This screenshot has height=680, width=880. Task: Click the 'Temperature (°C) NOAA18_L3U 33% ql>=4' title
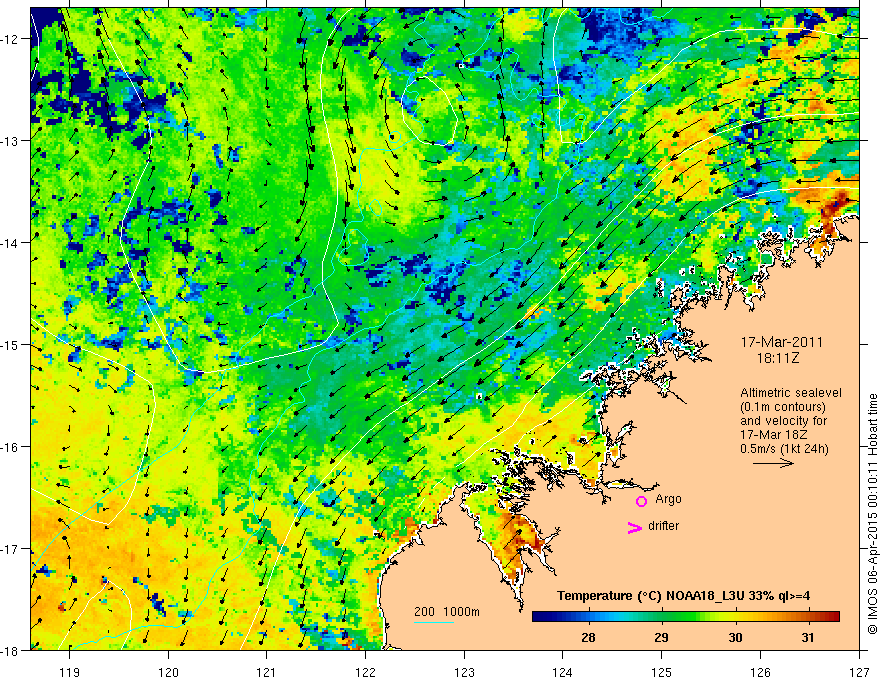[x=683, y=596]
